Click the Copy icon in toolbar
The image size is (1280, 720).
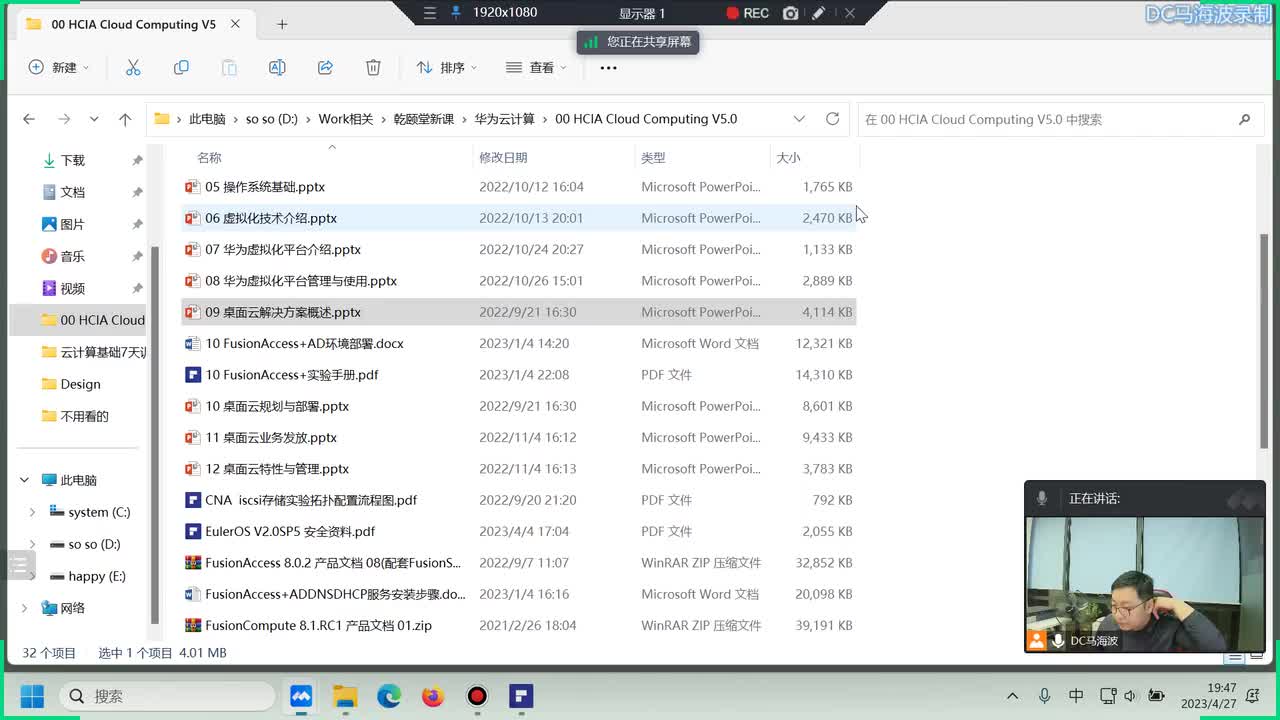point(181,67)
